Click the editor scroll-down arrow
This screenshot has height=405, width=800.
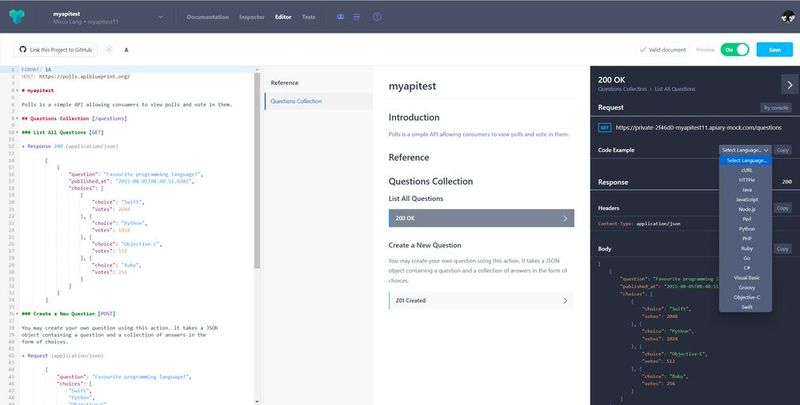(257, 402)
